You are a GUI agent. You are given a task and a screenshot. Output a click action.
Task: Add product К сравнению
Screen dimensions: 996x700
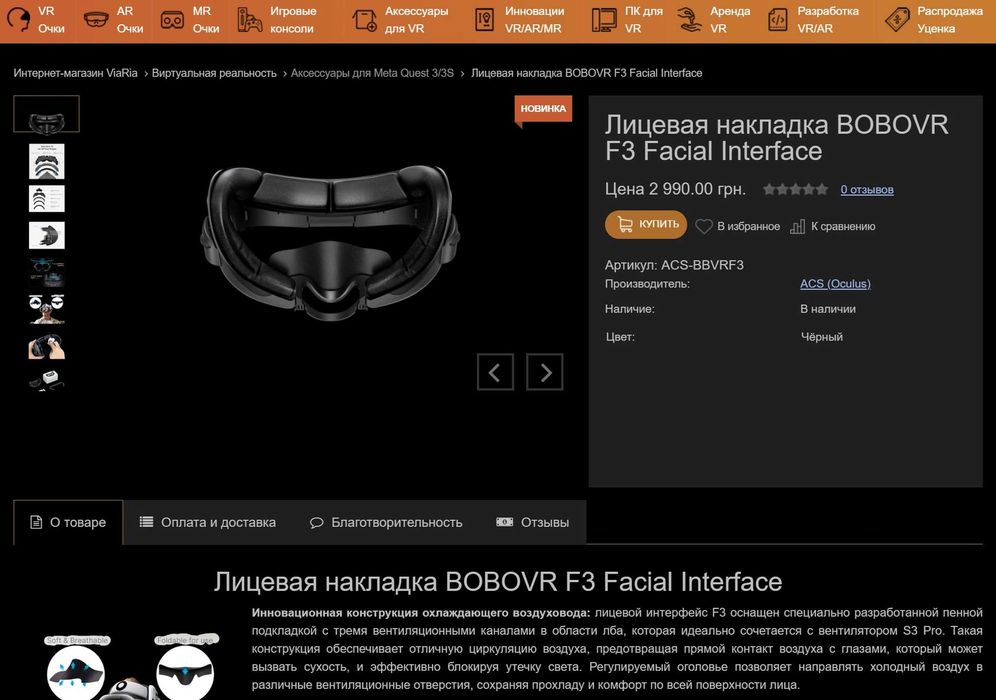click(833, 226)
